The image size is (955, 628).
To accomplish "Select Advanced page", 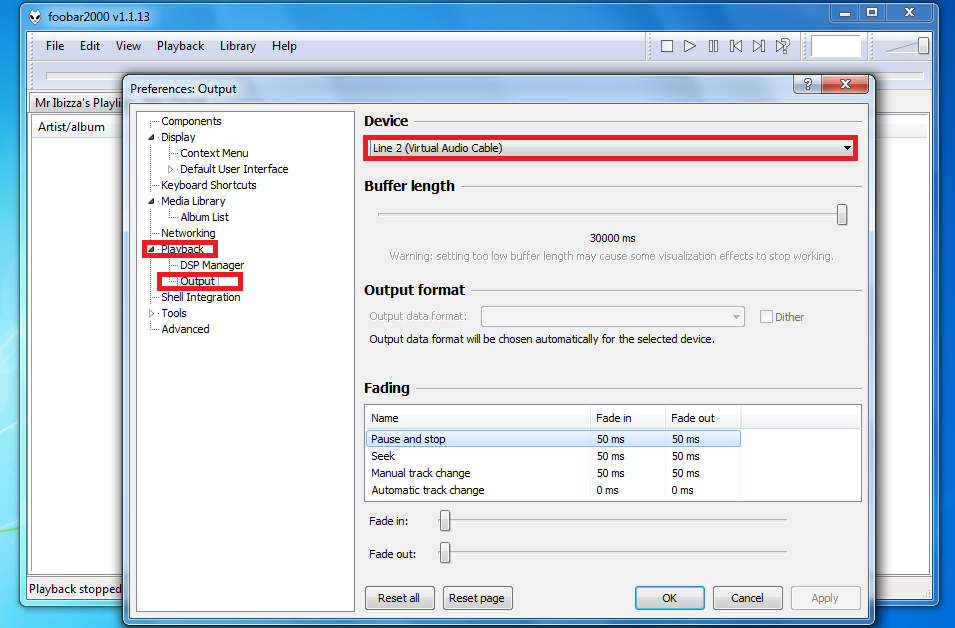I will (185, 330).
